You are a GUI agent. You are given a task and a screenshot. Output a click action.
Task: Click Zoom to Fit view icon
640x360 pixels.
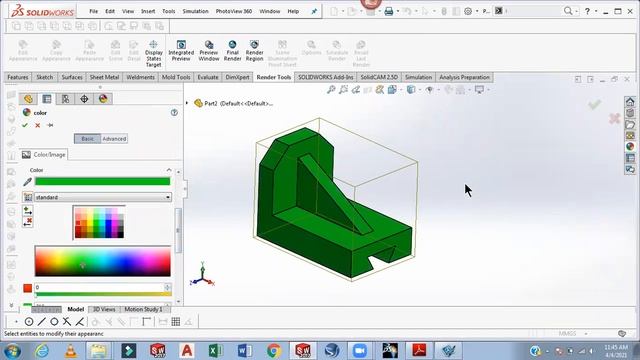coord(331,89)
